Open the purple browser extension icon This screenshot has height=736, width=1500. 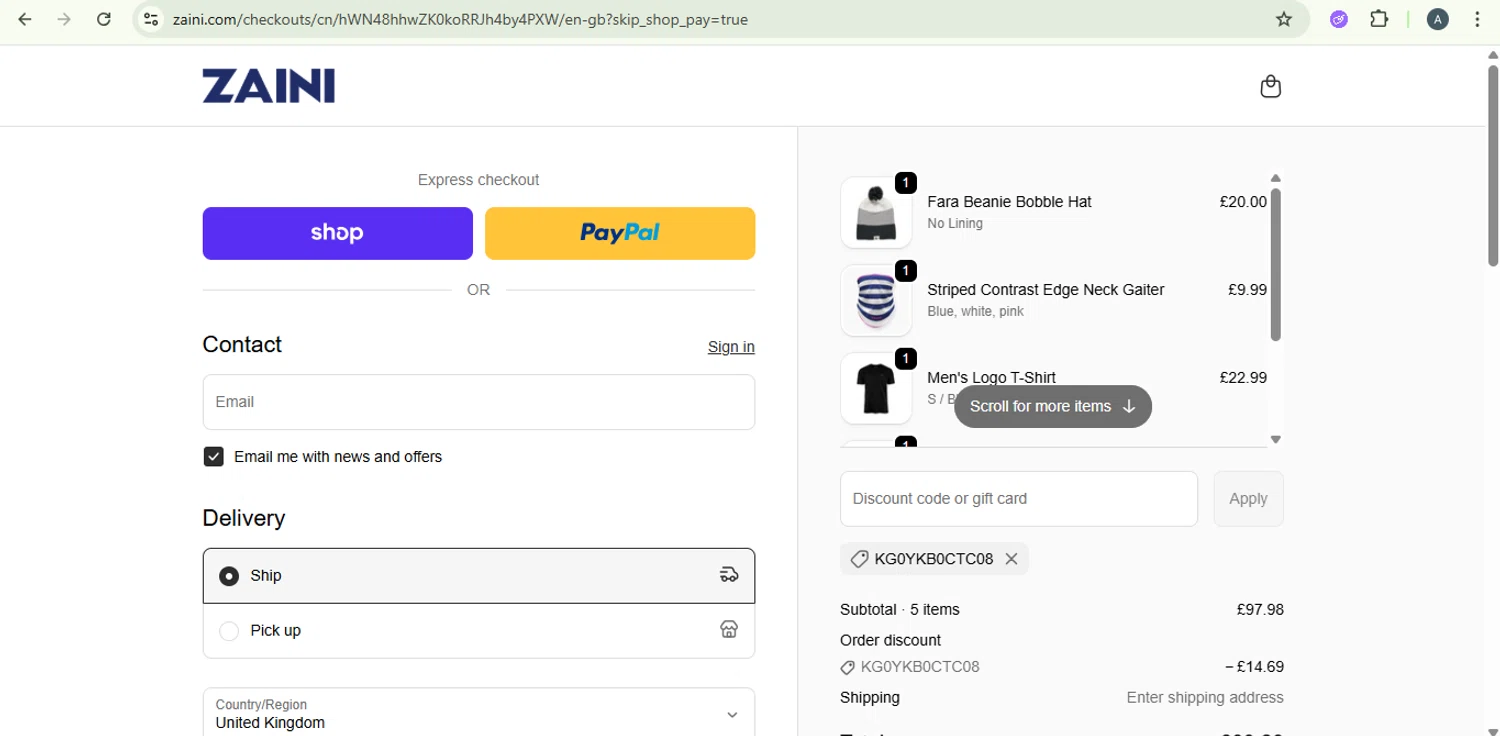pos(1339,19)
